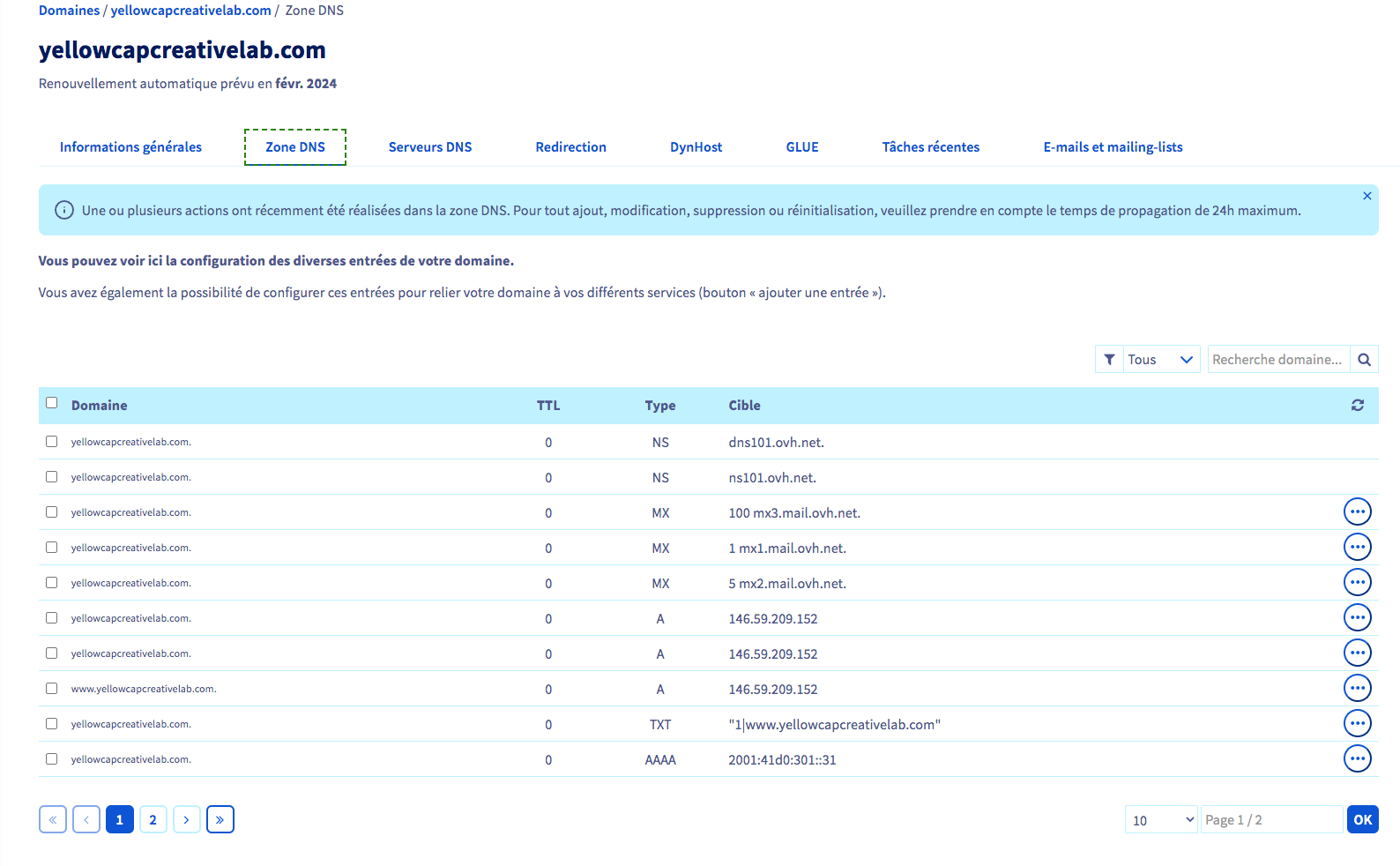
Task: Focus the Recherche domaine search field
Action: point(1277,360)
